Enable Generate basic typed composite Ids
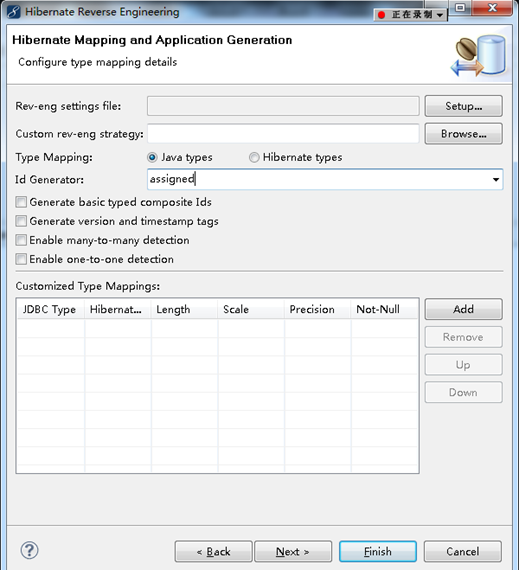The image size is (519, 570). coord(21,202)
